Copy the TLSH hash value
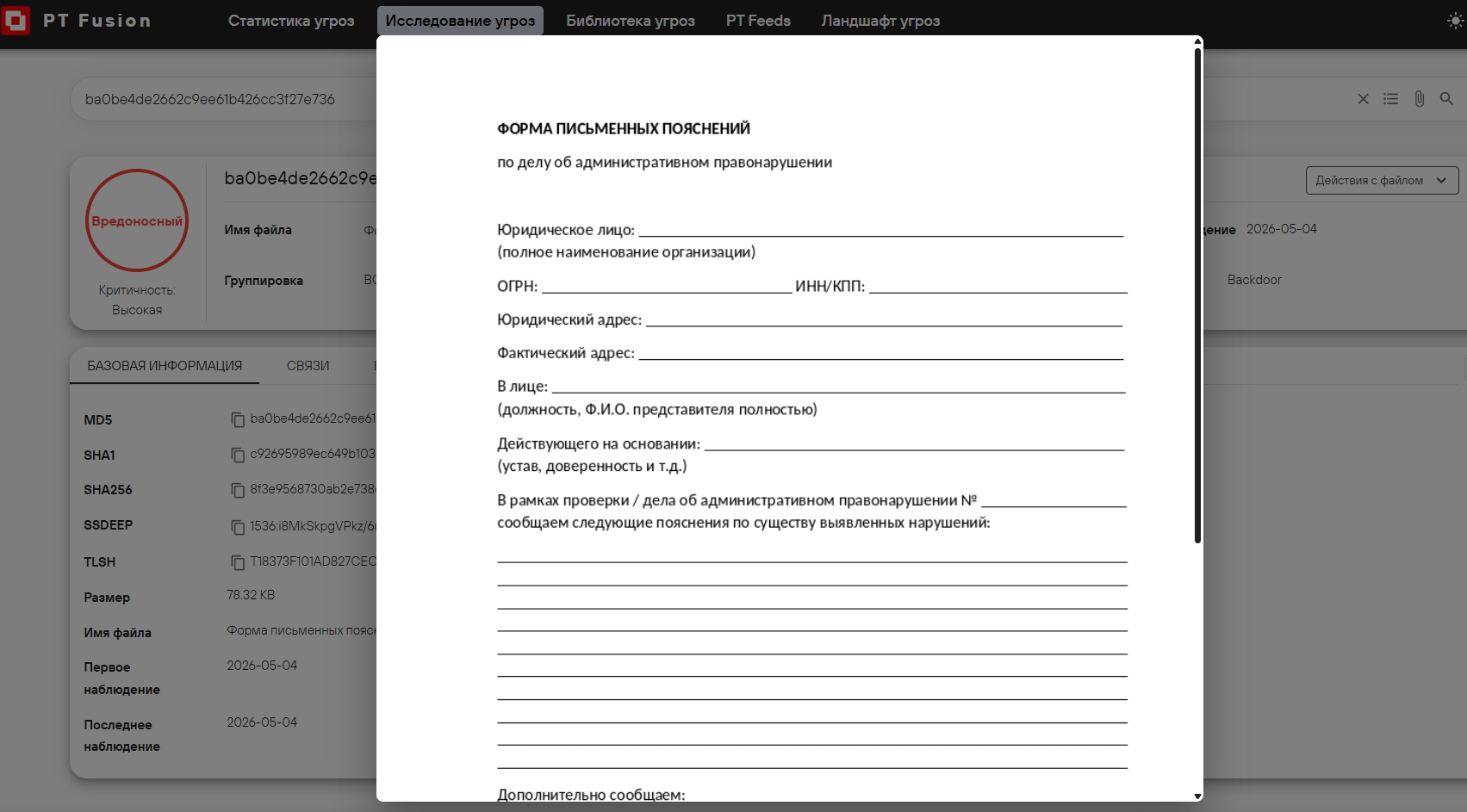The height and width of the screenshot is (812, 1467). (x=238, y=562)
